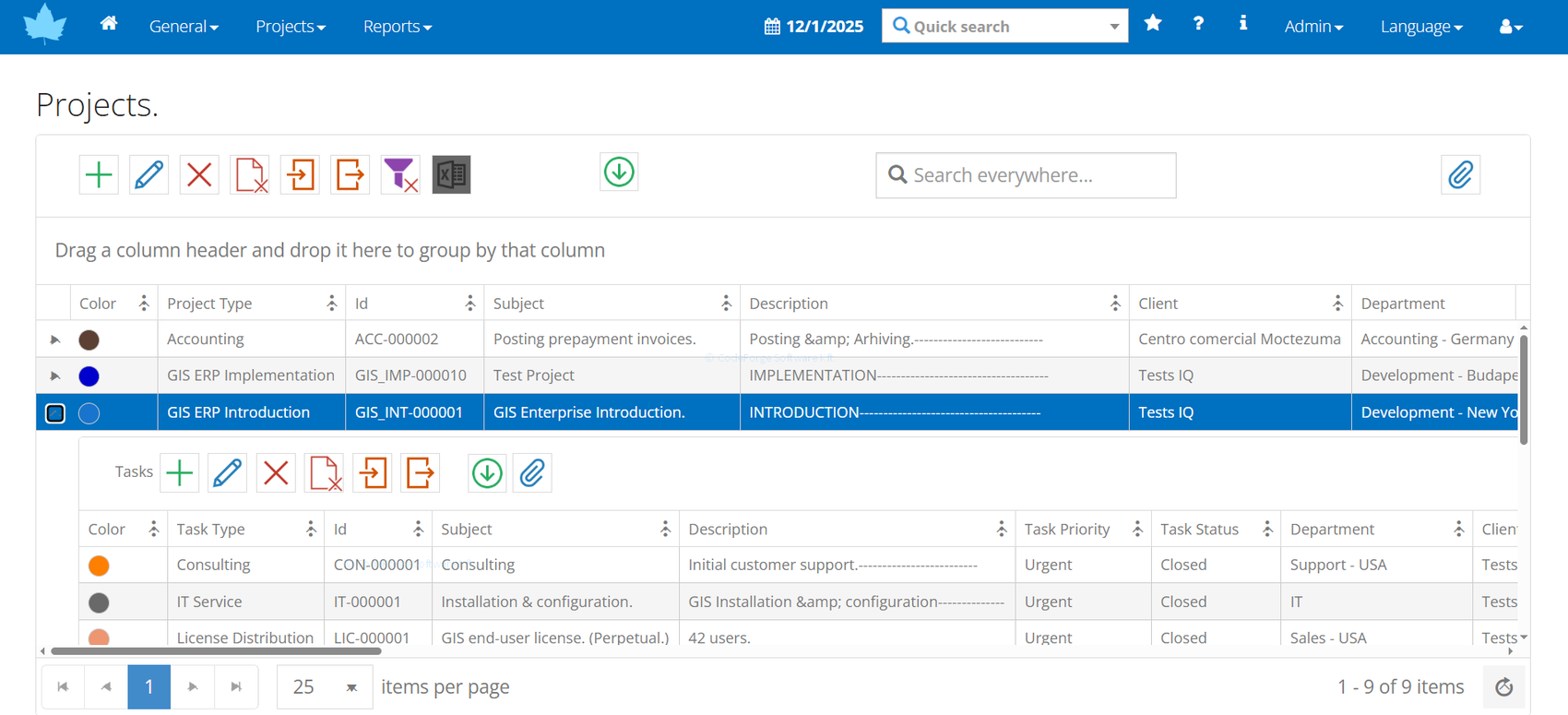The height and width of the screenshot is (715, 1568).
Task: Open the items per page dropdown
Action: click(351, 687)
